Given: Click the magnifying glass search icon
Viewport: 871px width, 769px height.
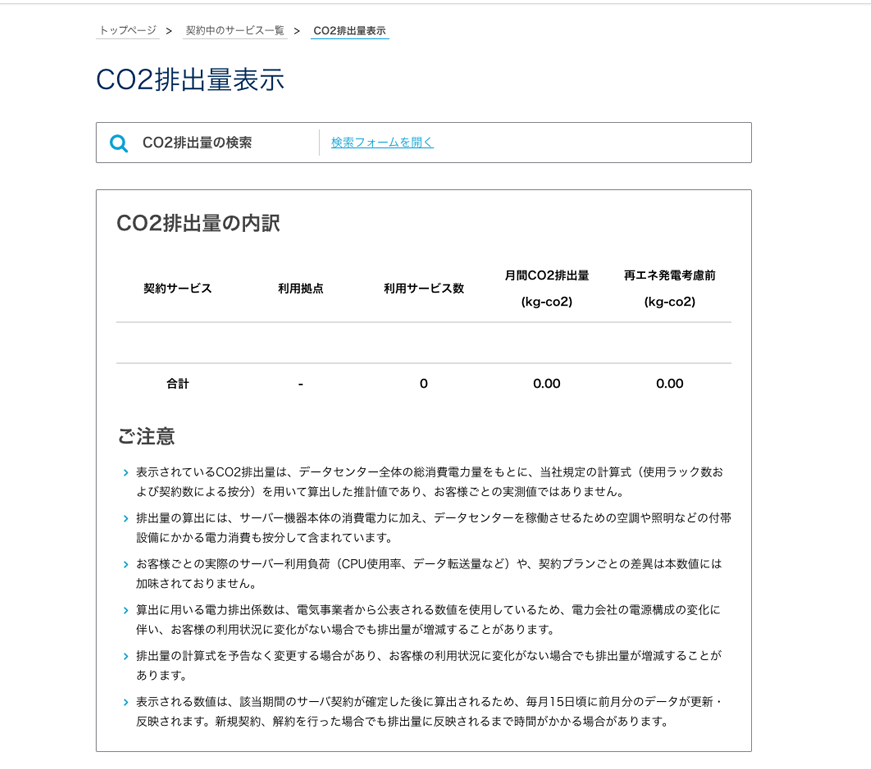Looking at the screenshot, I should point(118,143).
